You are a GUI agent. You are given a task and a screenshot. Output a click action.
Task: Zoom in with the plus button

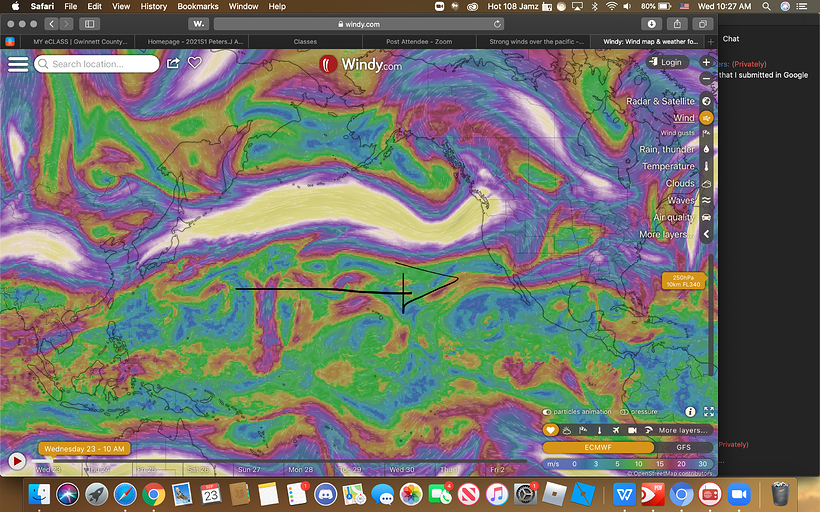706,62
